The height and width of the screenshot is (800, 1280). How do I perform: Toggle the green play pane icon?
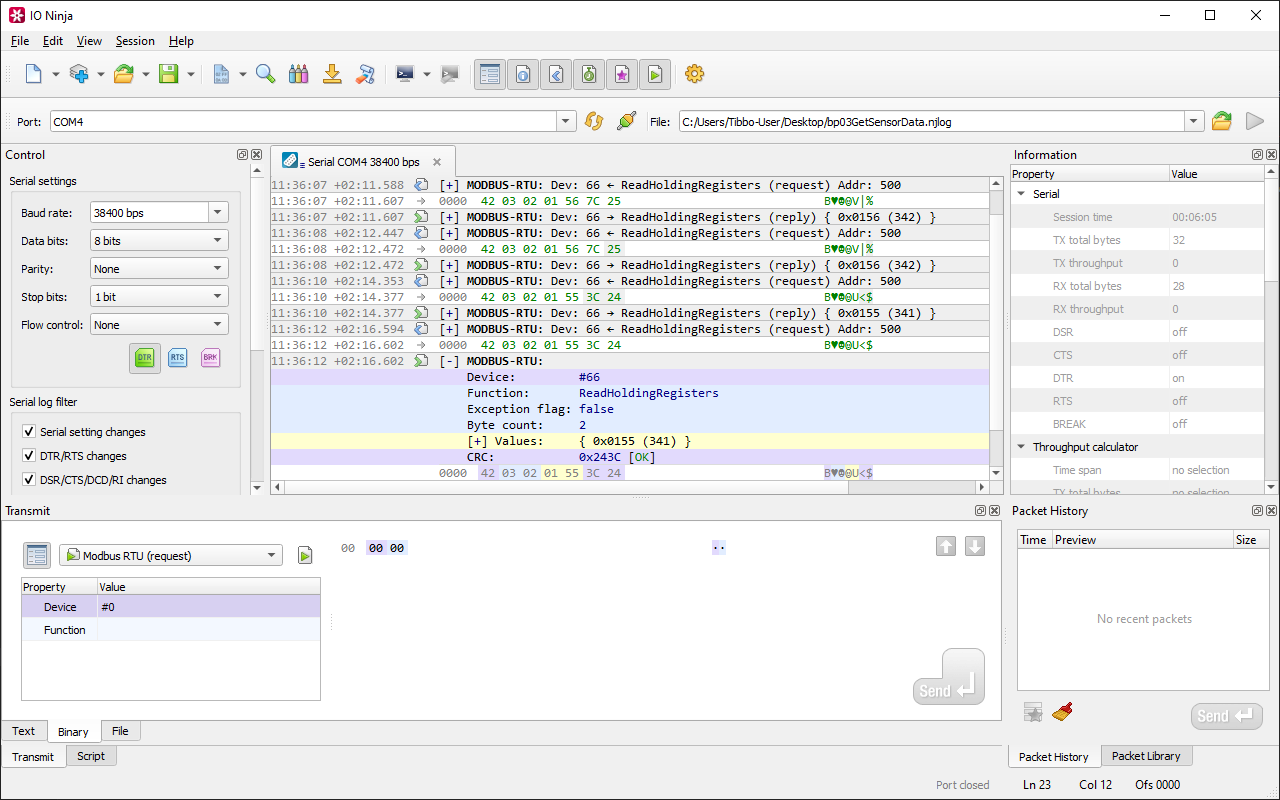[x=655, y=74]
